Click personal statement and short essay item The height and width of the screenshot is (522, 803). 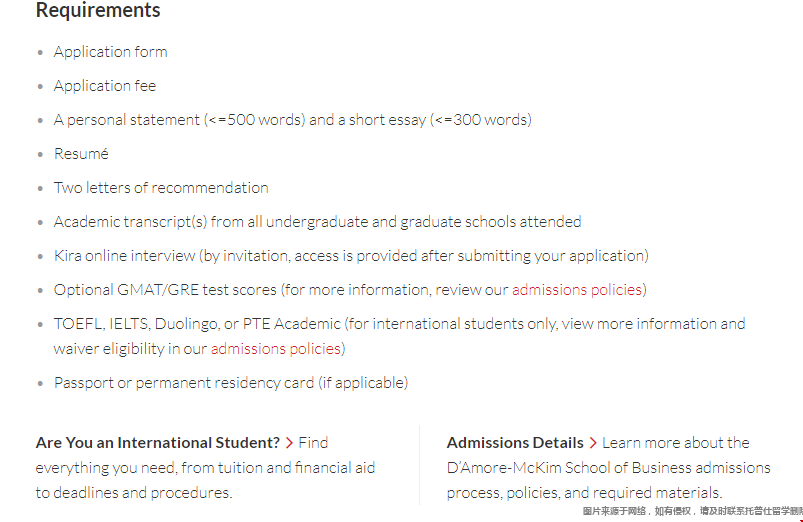click(x=293, y=120)
